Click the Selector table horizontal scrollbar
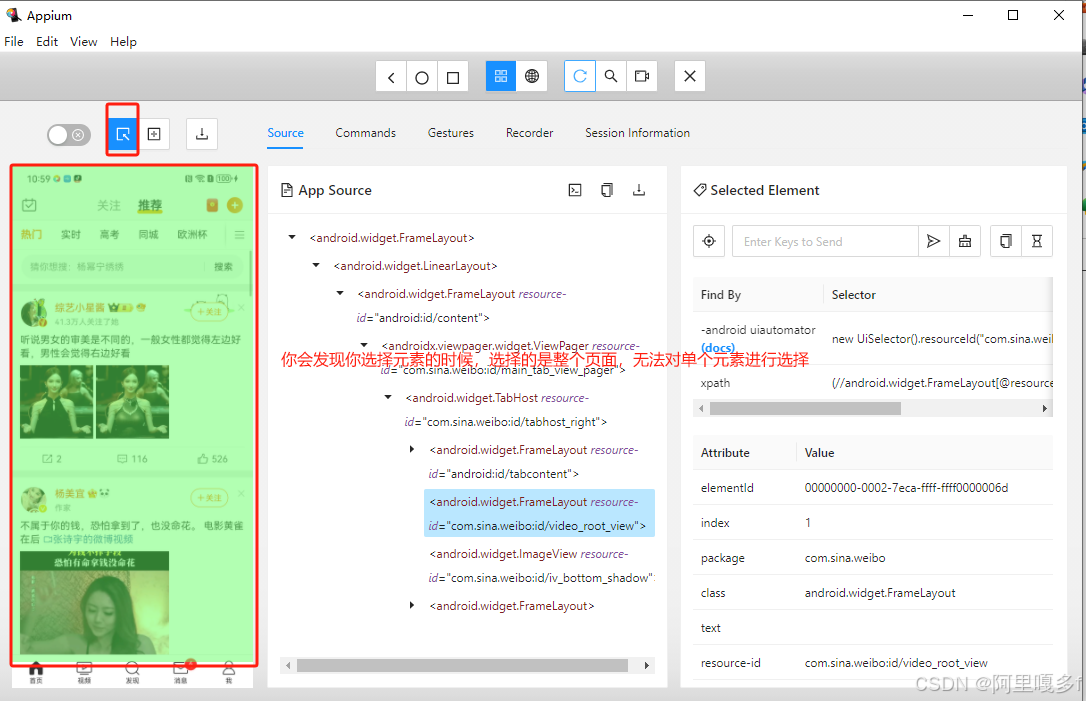1086x701 pixels. 805,409
